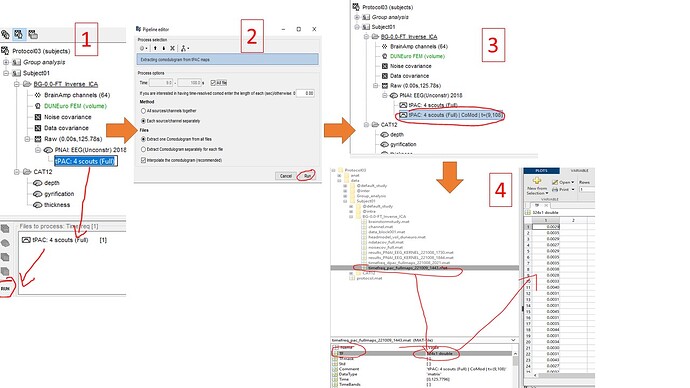
Task: Click the RUN button in Process panel
Action: 5,289
